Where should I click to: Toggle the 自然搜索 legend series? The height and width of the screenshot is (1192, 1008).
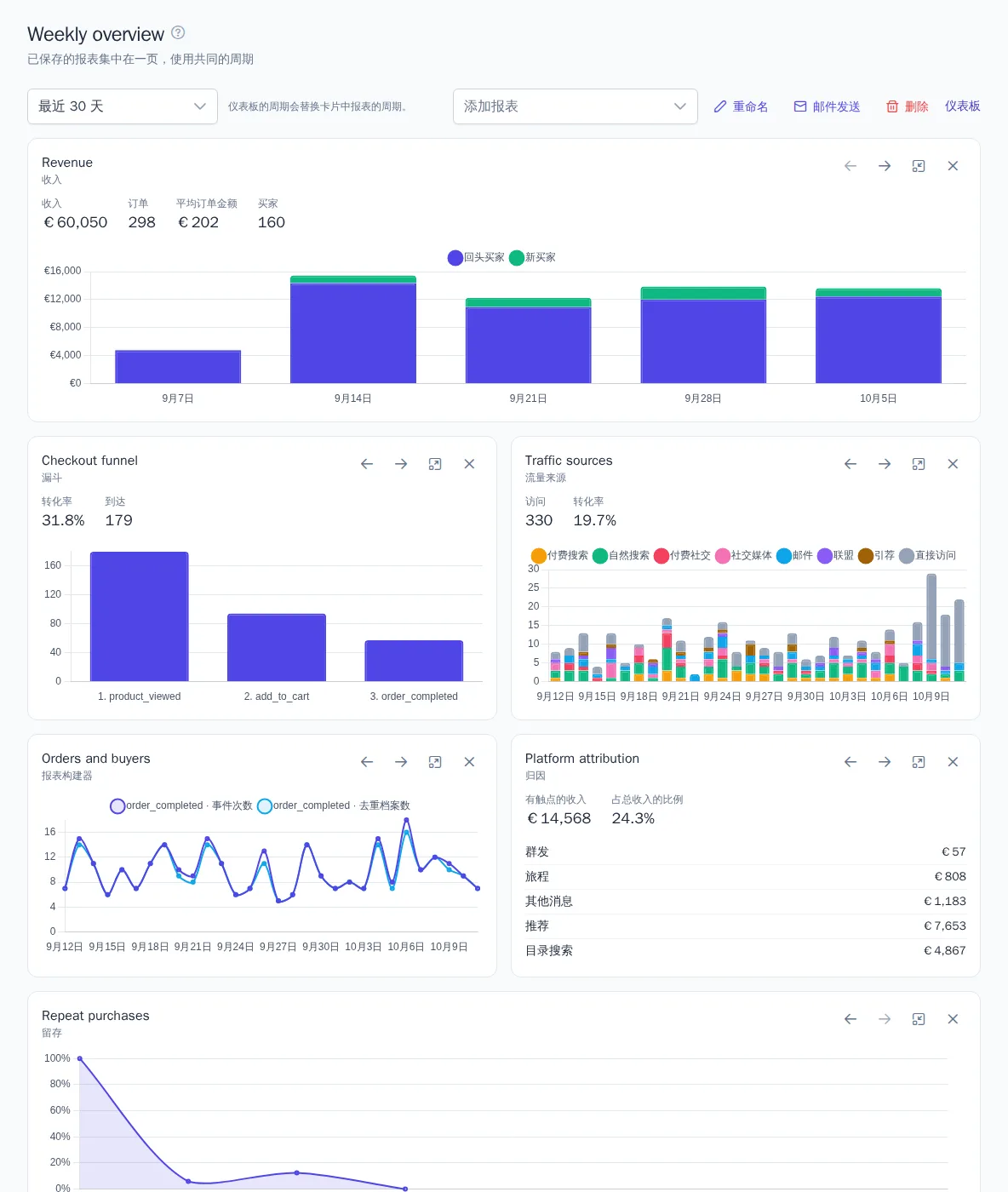click(x=621, y=556)
